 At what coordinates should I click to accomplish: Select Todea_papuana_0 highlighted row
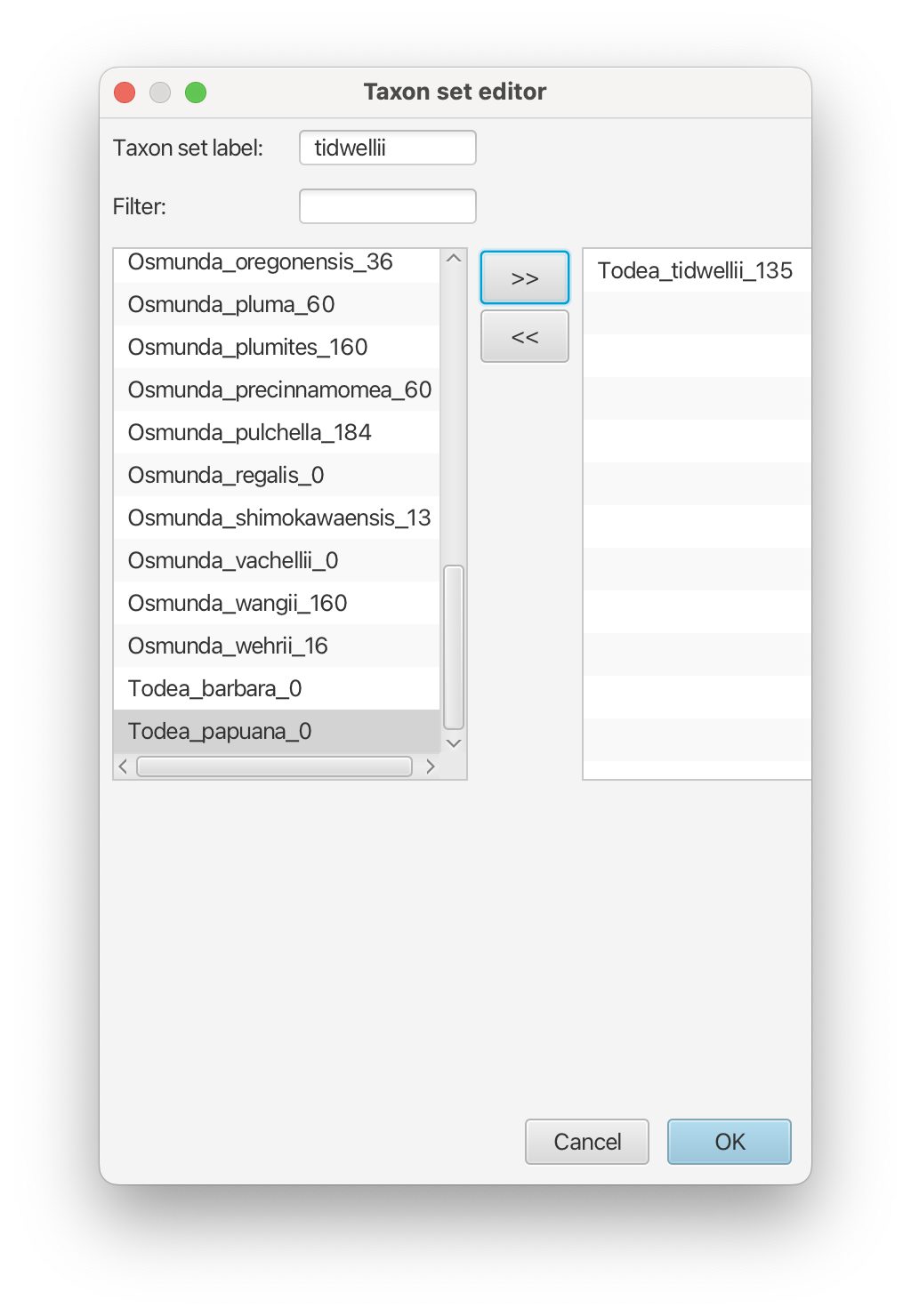pos(277,731)
